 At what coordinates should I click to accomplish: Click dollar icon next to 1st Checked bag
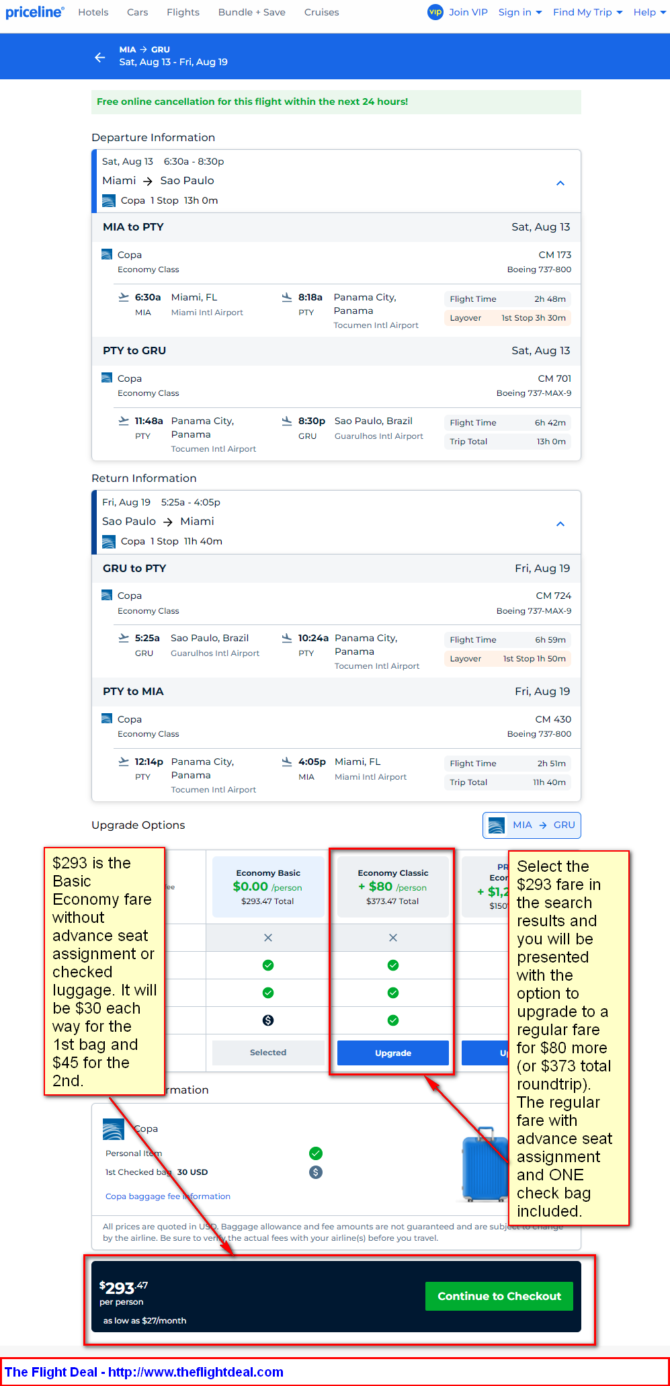(x=316, y=1172)
